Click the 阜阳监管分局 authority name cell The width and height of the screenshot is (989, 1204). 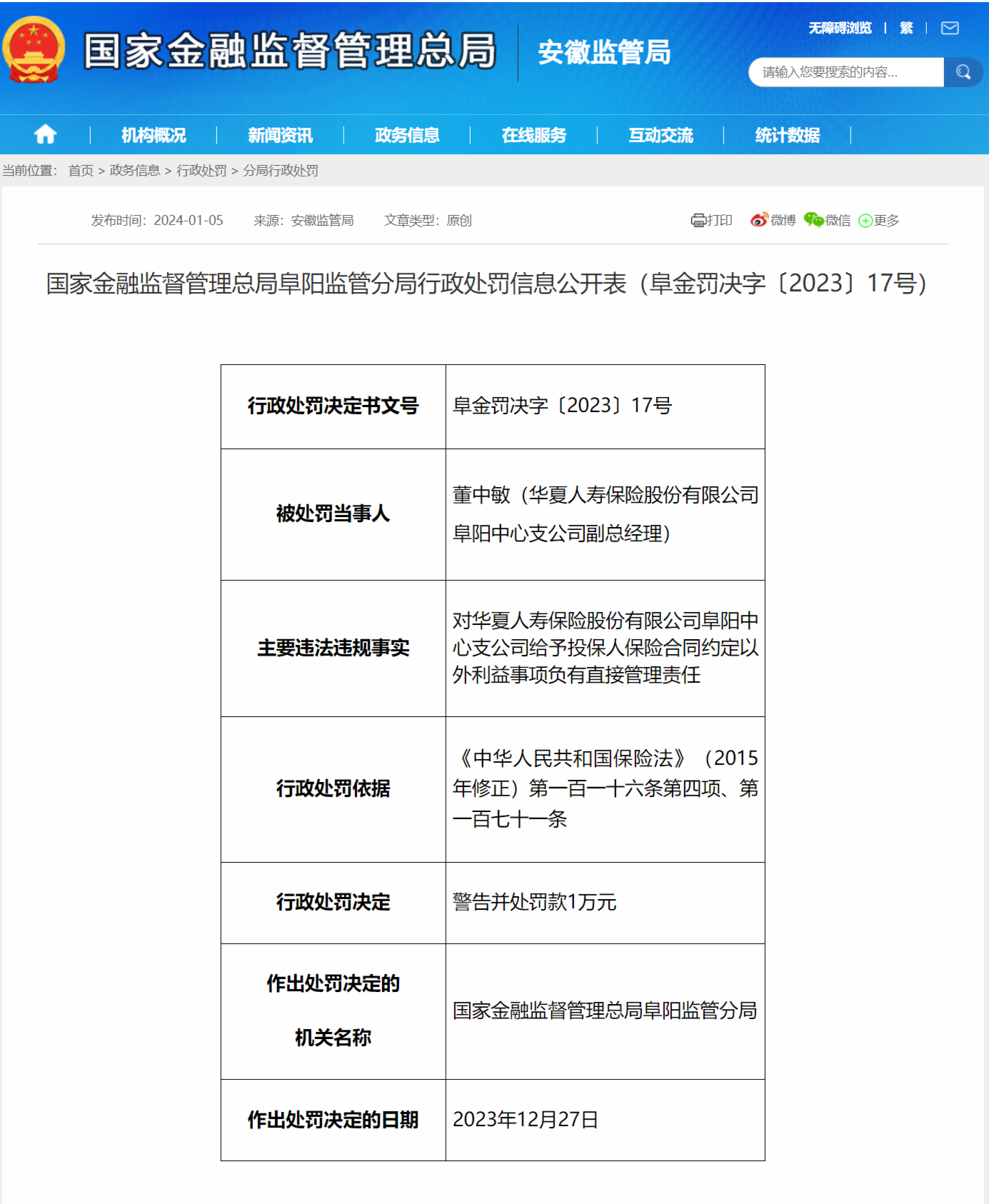pos(606,1011)
